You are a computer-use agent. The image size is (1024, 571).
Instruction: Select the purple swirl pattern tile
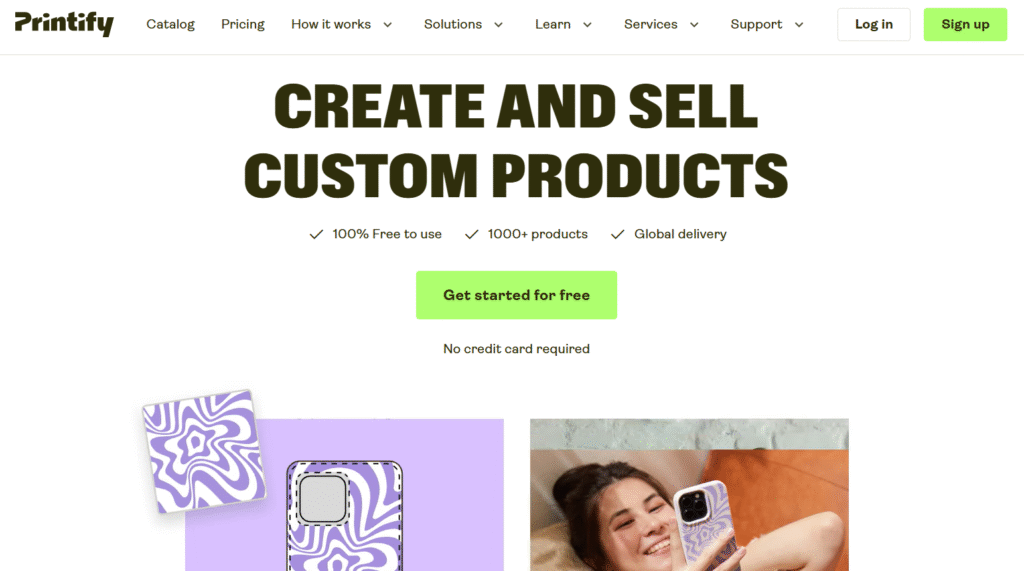pyautogui.click(x=204, y=451)
